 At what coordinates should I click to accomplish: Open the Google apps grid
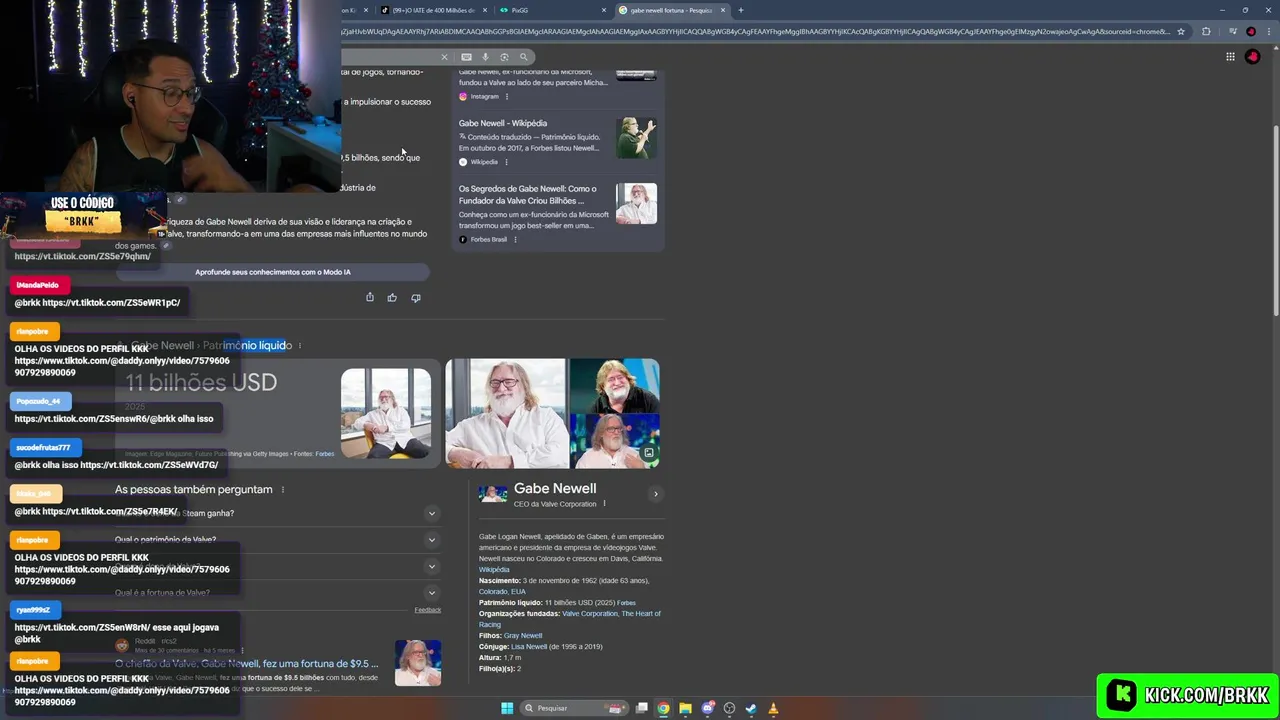click(1230, 57)
